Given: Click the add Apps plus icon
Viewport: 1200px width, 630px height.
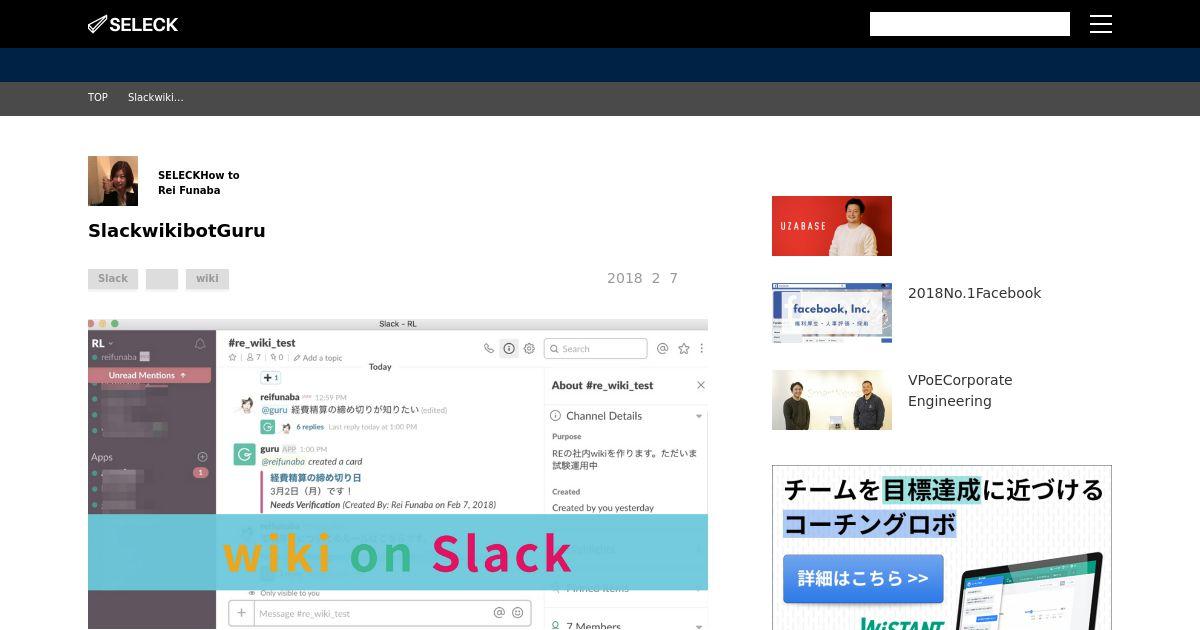Looking at the screenshot, I should (x=202, y=457).
